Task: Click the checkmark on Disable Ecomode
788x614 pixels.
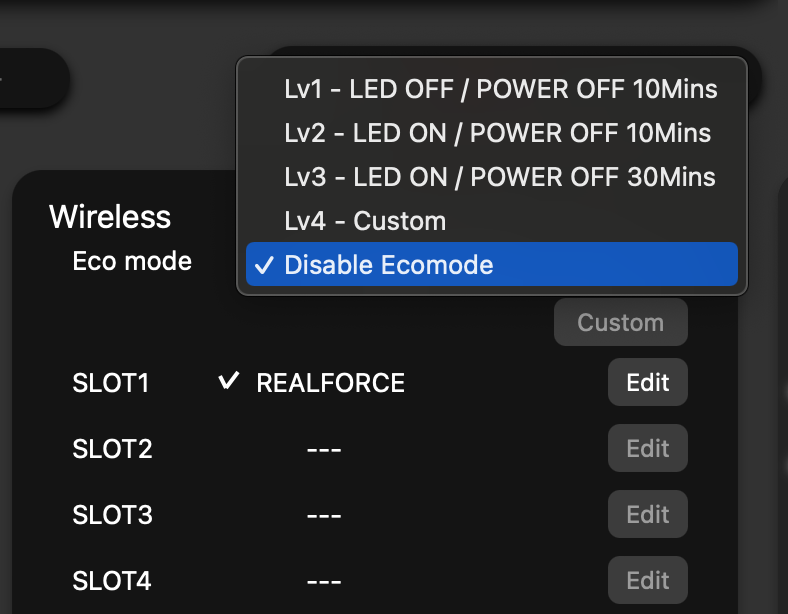Action: 264,265
